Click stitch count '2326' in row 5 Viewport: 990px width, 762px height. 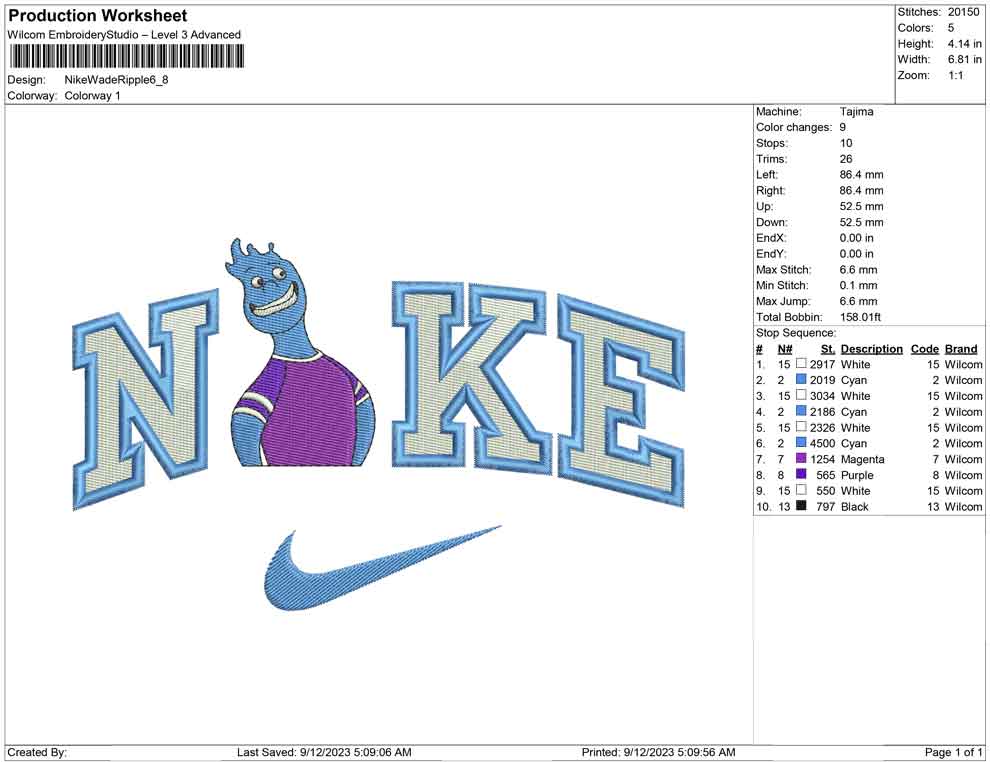tap(822, 427)
